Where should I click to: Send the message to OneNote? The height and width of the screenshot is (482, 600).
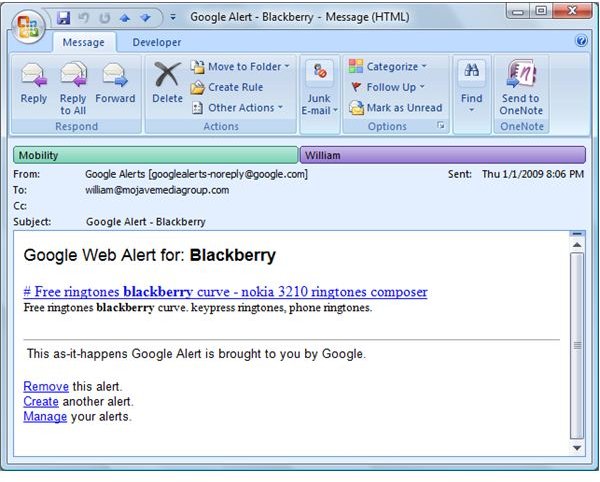(521, 87)
